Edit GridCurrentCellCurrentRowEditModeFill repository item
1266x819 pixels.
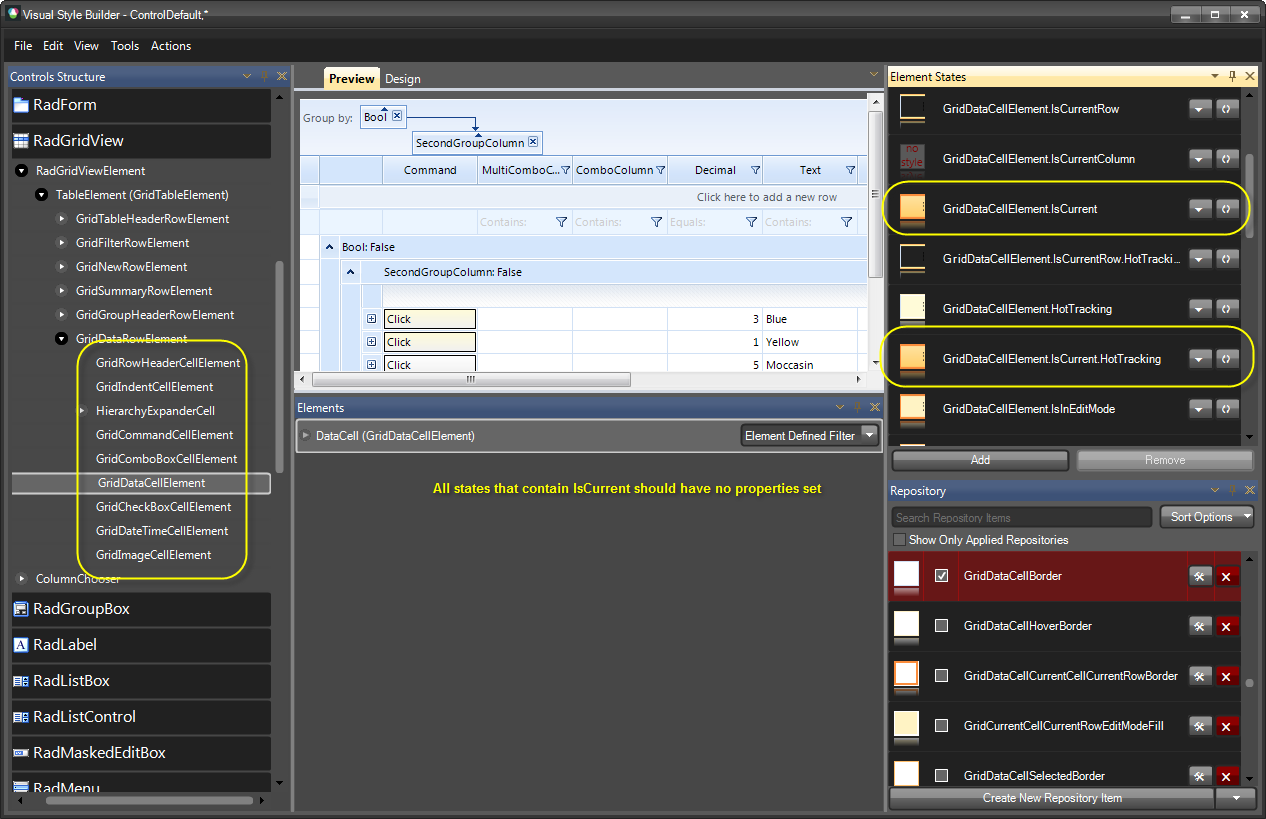click(1200, 726)
